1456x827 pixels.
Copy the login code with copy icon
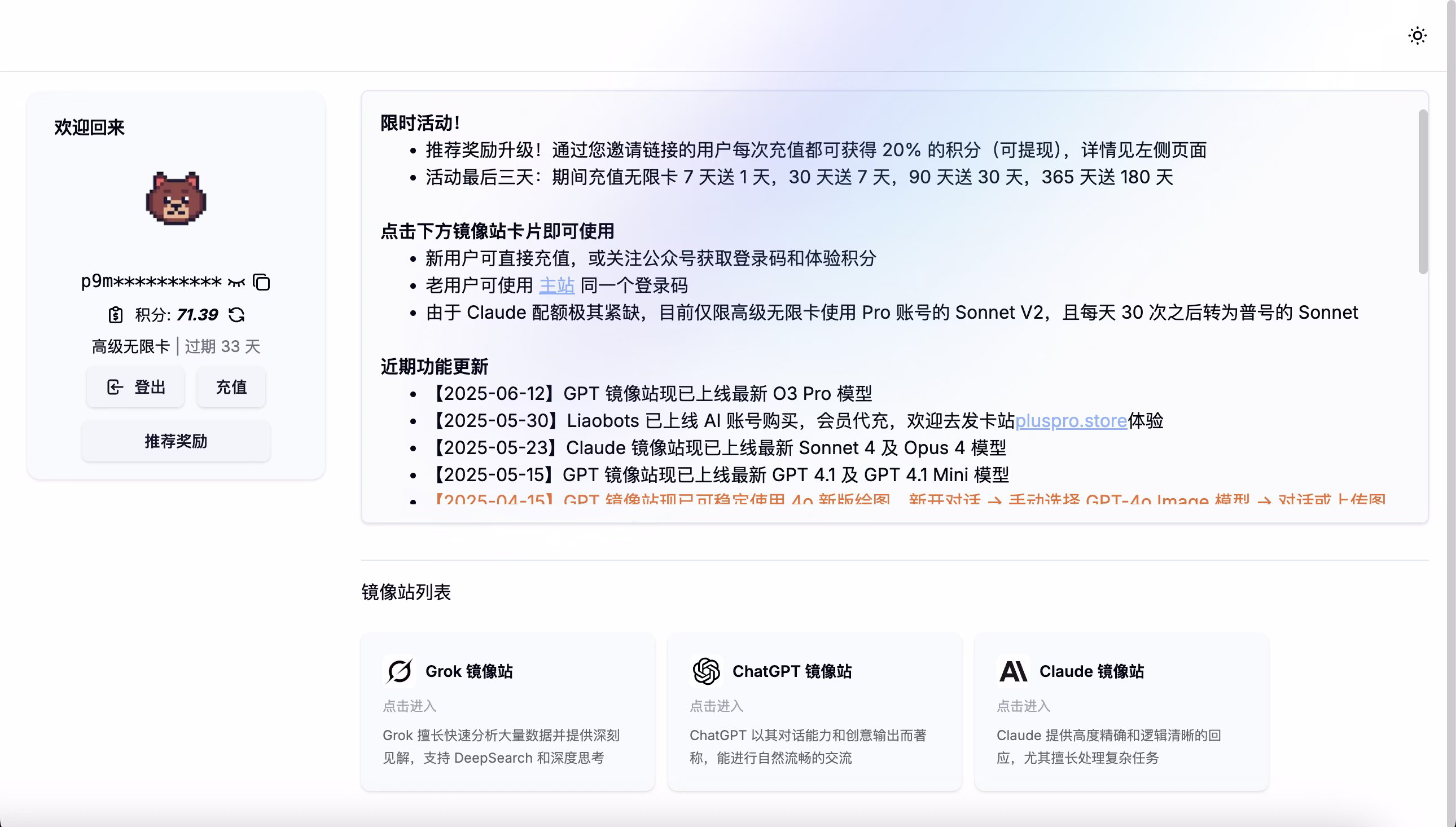[x=261, y=281]
